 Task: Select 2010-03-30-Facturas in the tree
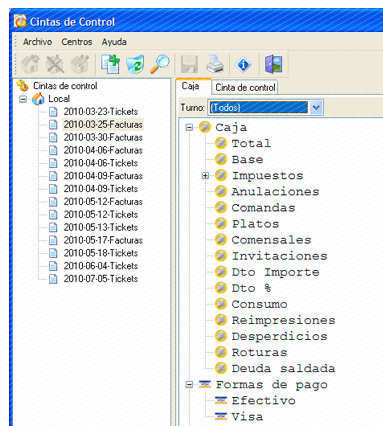click(x=103, y=137)
